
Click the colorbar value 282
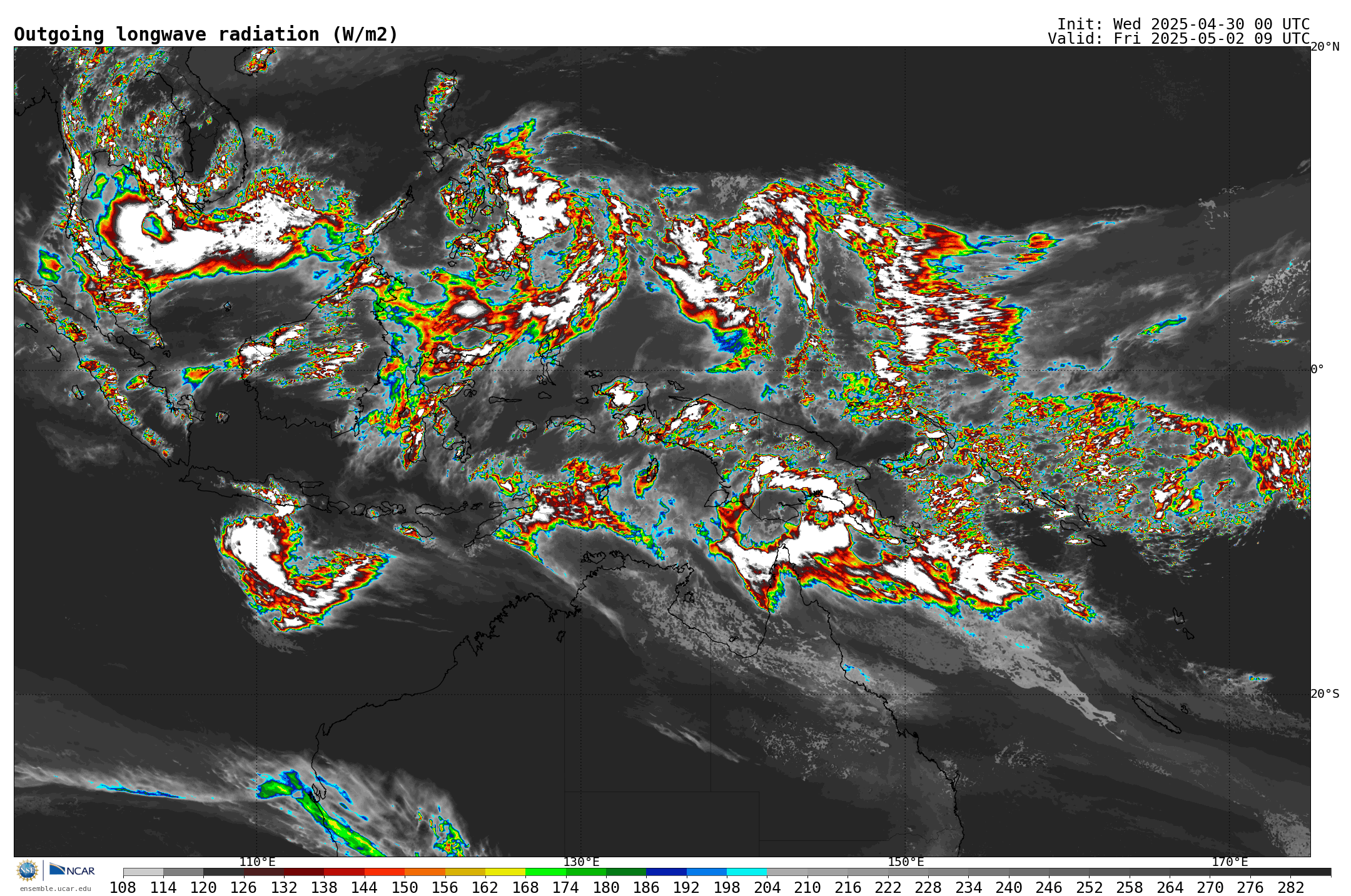coord(1290,888)
